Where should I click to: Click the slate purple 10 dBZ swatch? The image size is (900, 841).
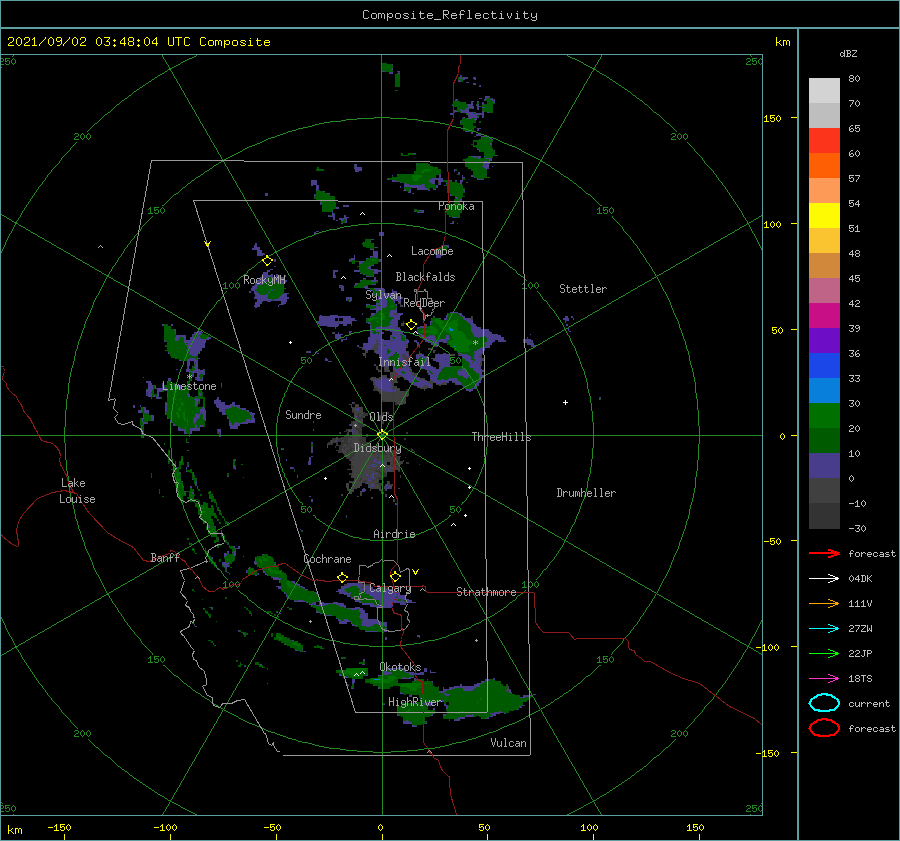coord(824,466)
